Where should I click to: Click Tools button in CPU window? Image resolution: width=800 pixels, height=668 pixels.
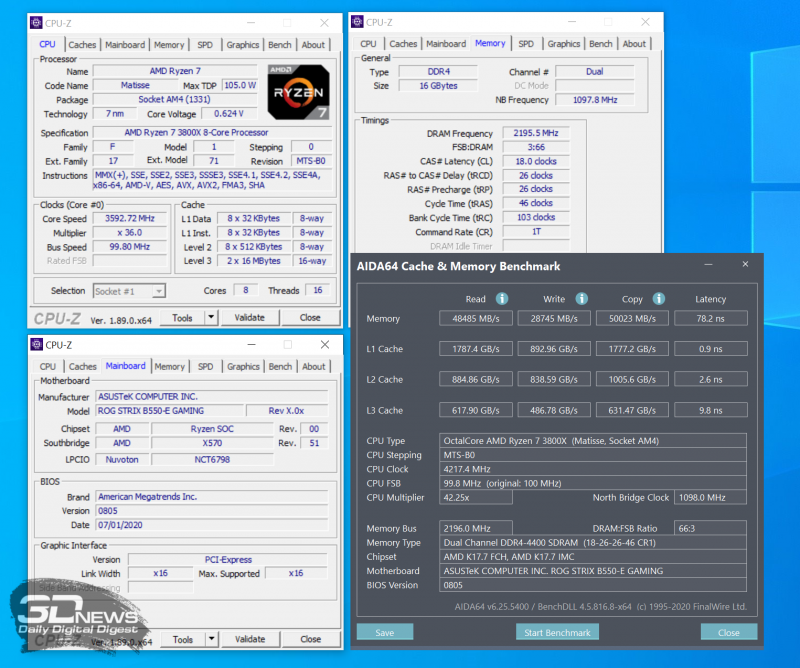pos(182,317)
